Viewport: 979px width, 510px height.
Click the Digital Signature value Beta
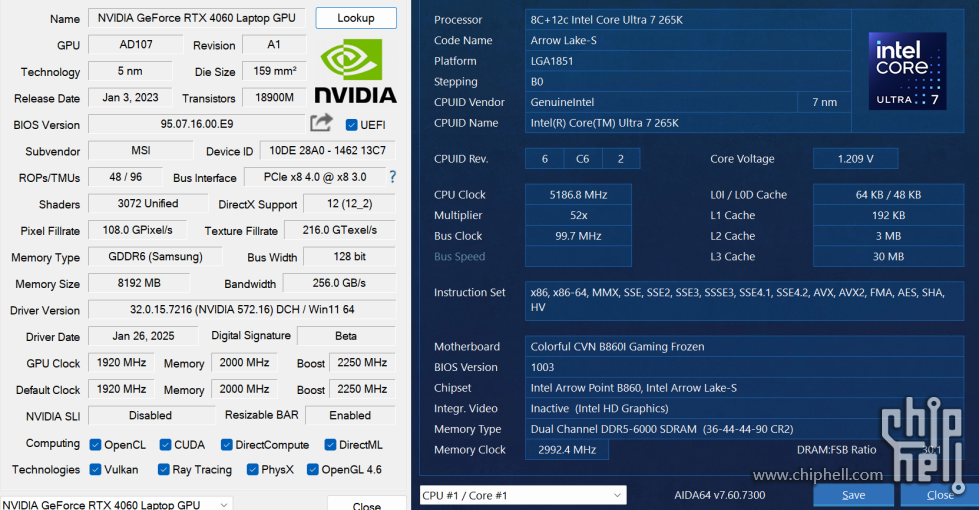coord(346,336)
